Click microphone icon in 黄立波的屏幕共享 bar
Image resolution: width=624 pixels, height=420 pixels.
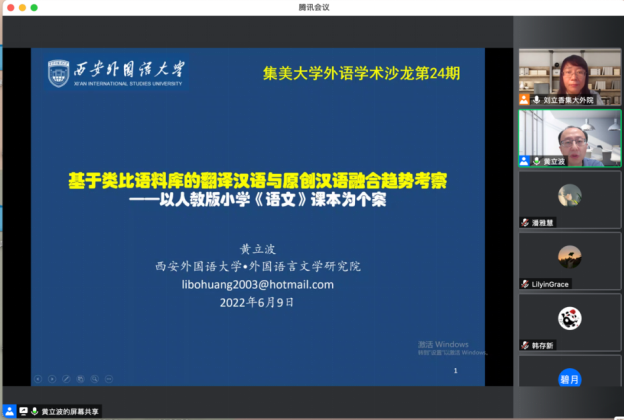coord(33,411)
